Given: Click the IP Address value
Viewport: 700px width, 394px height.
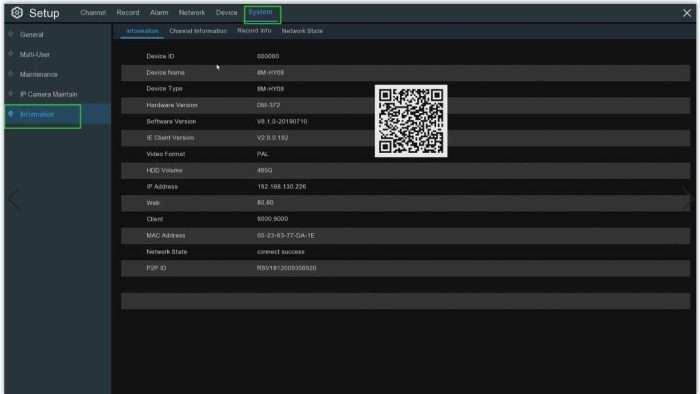Looking at the screenshot, I should 282,187.
